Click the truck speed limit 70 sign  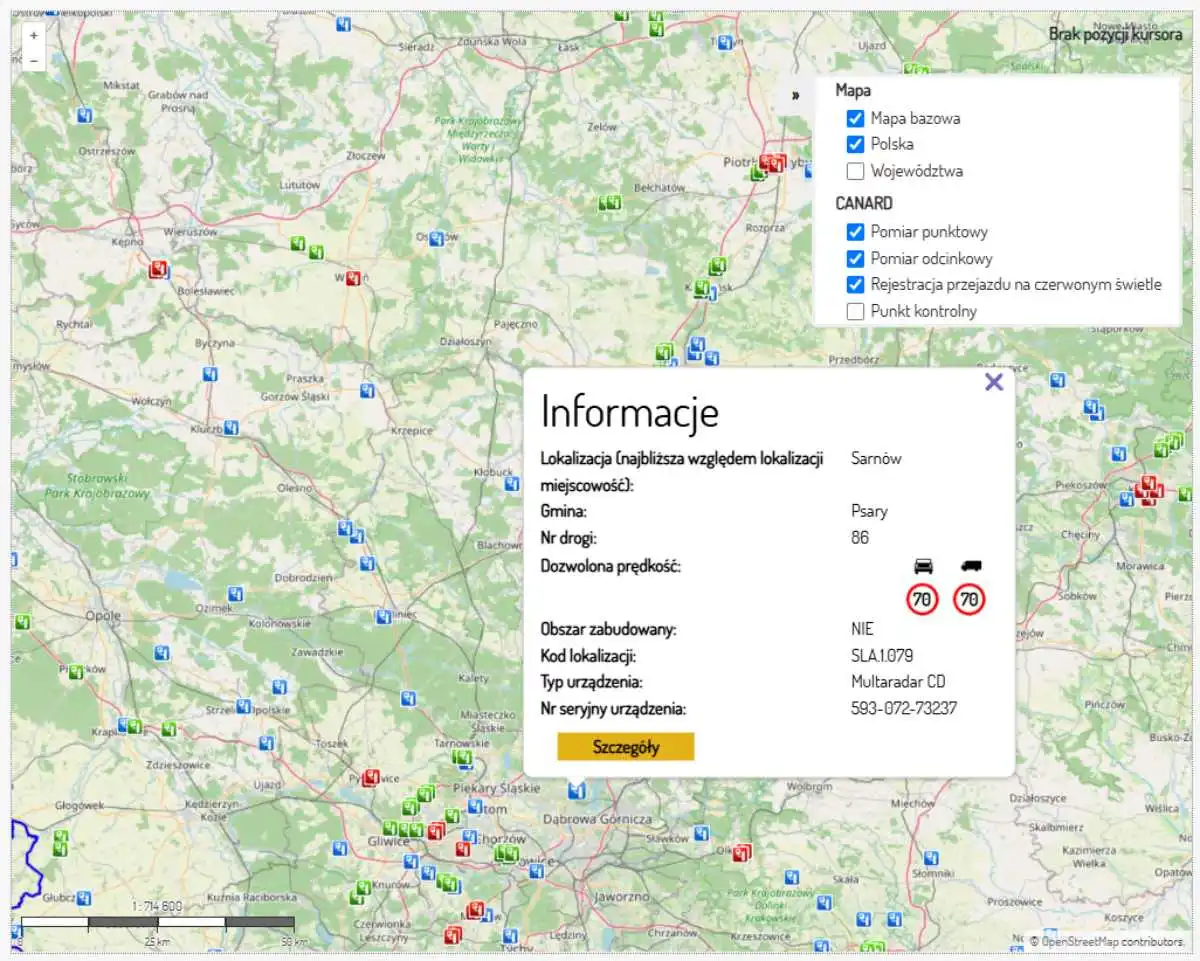tap(969, 600)
